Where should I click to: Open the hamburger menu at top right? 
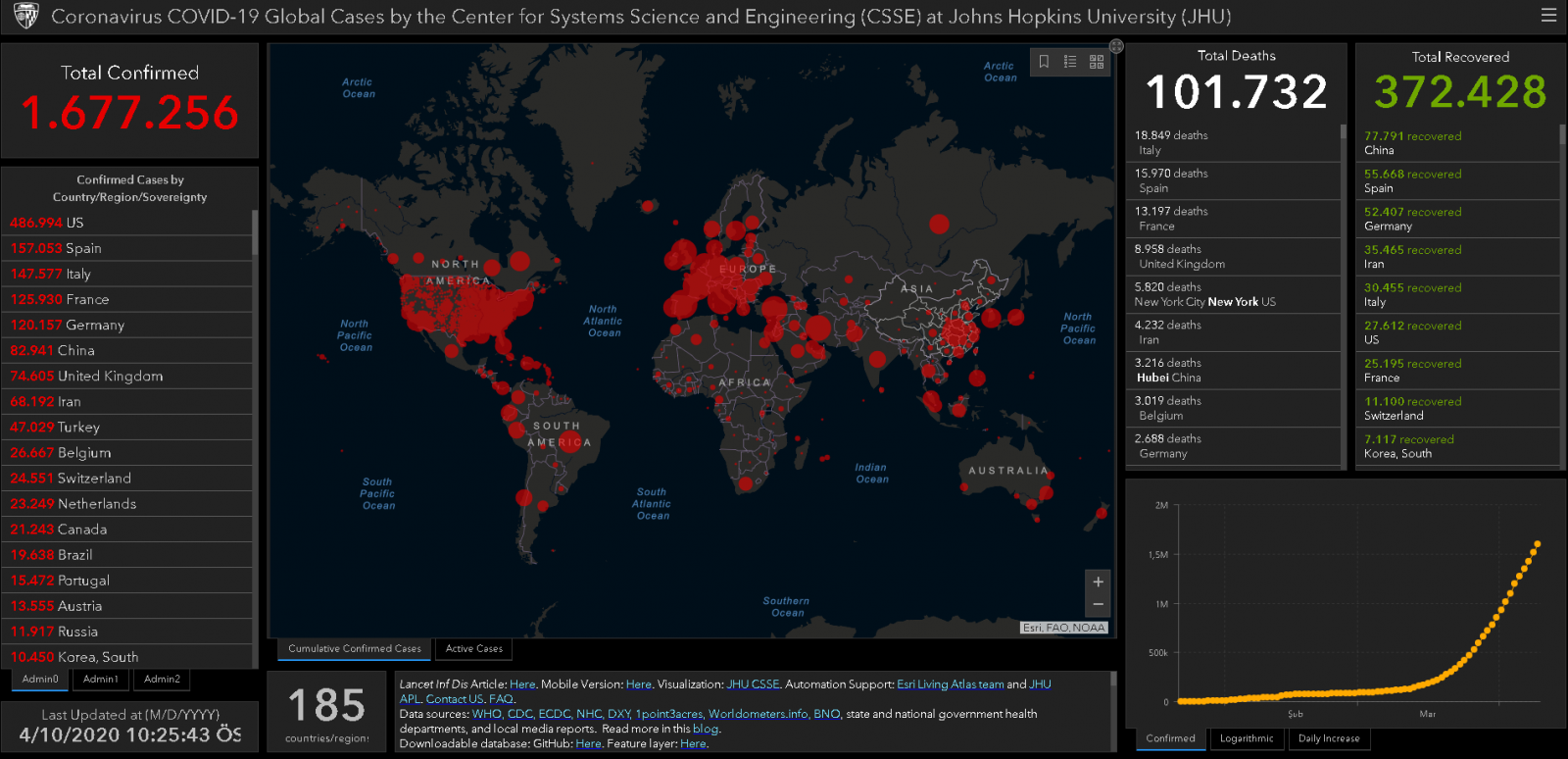[x=1548, y=16]
